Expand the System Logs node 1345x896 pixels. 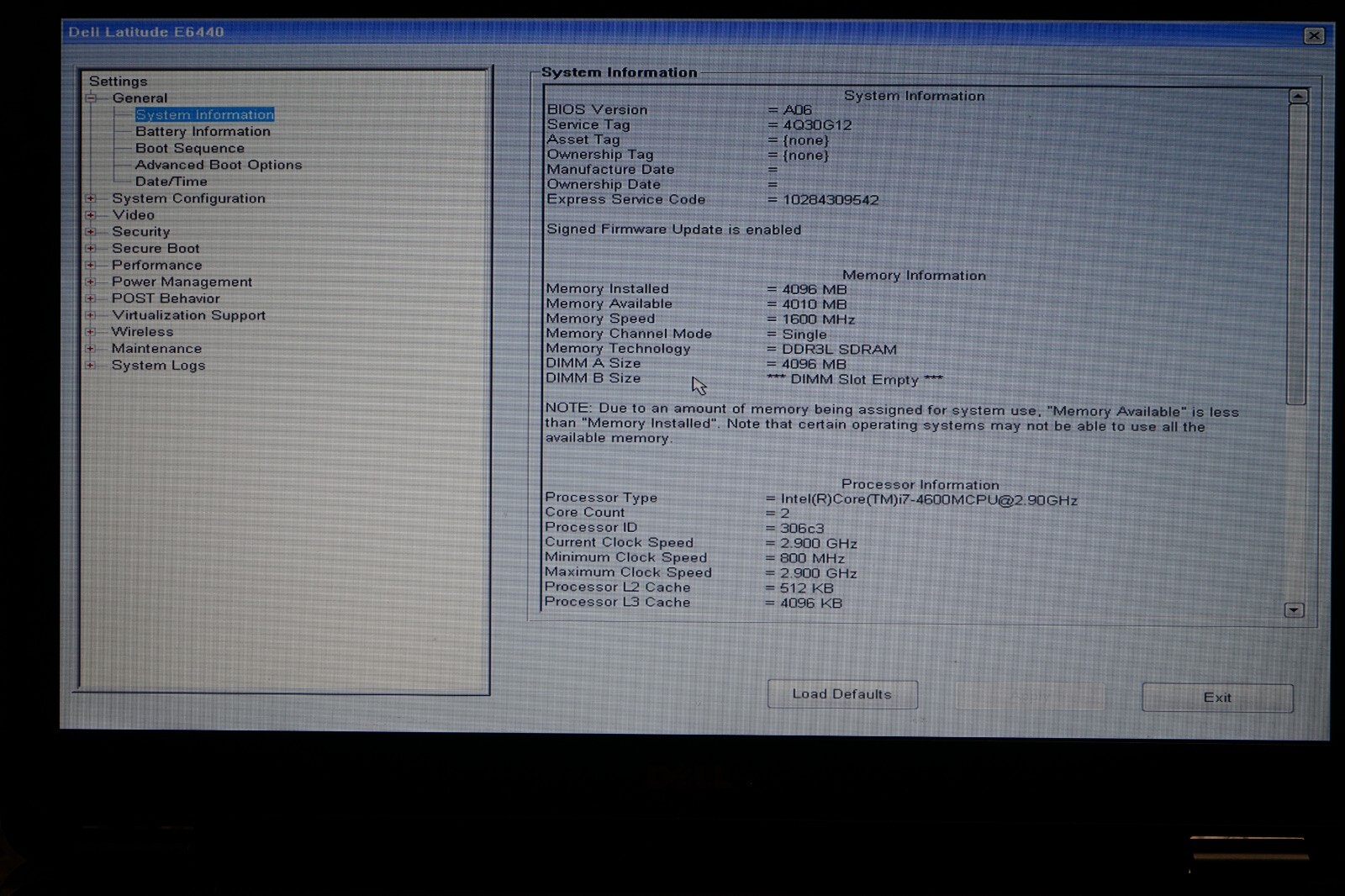(x=91, y=365)
